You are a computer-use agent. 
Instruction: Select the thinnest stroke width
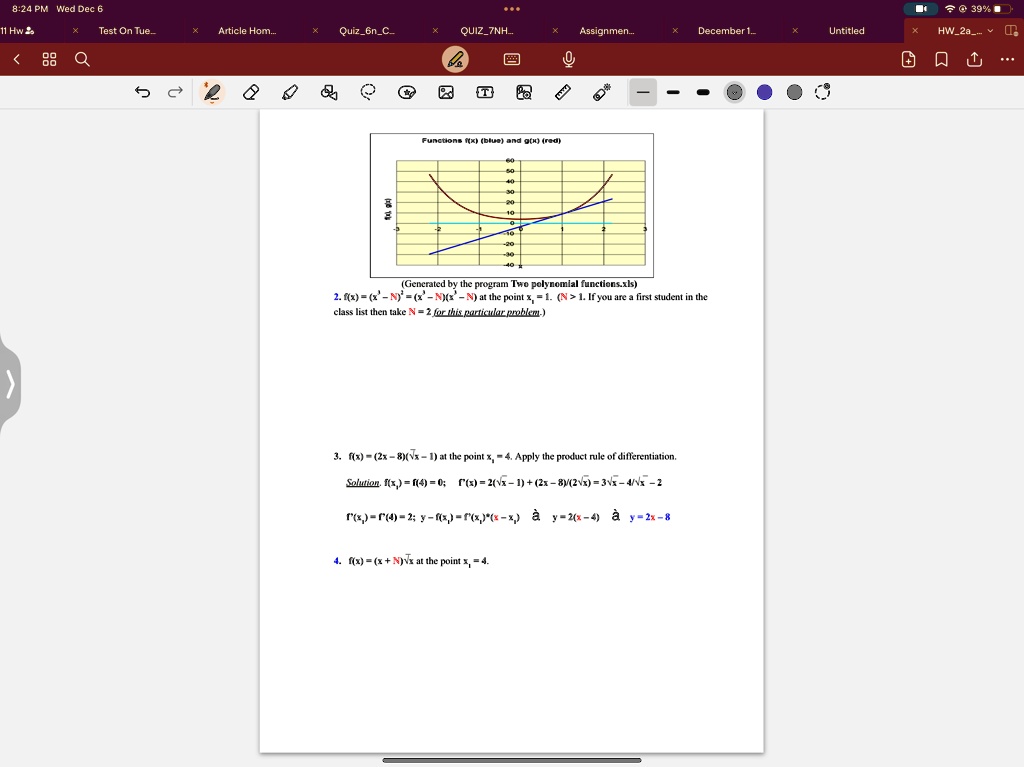pos(643,93)
